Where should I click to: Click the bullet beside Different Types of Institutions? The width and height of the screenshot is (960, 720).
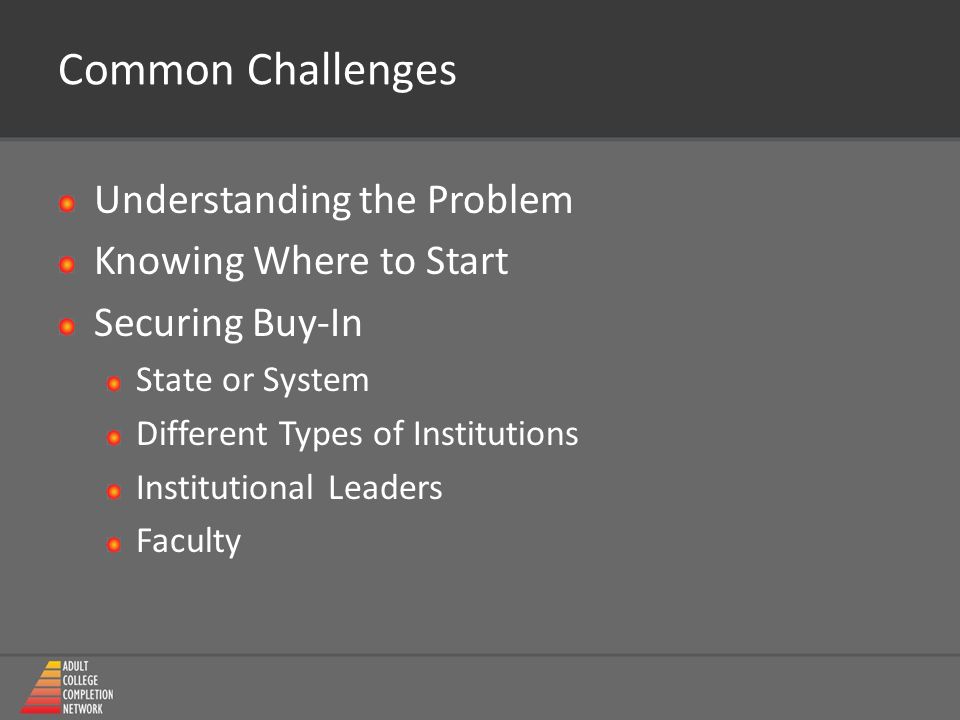coord(113,437)
